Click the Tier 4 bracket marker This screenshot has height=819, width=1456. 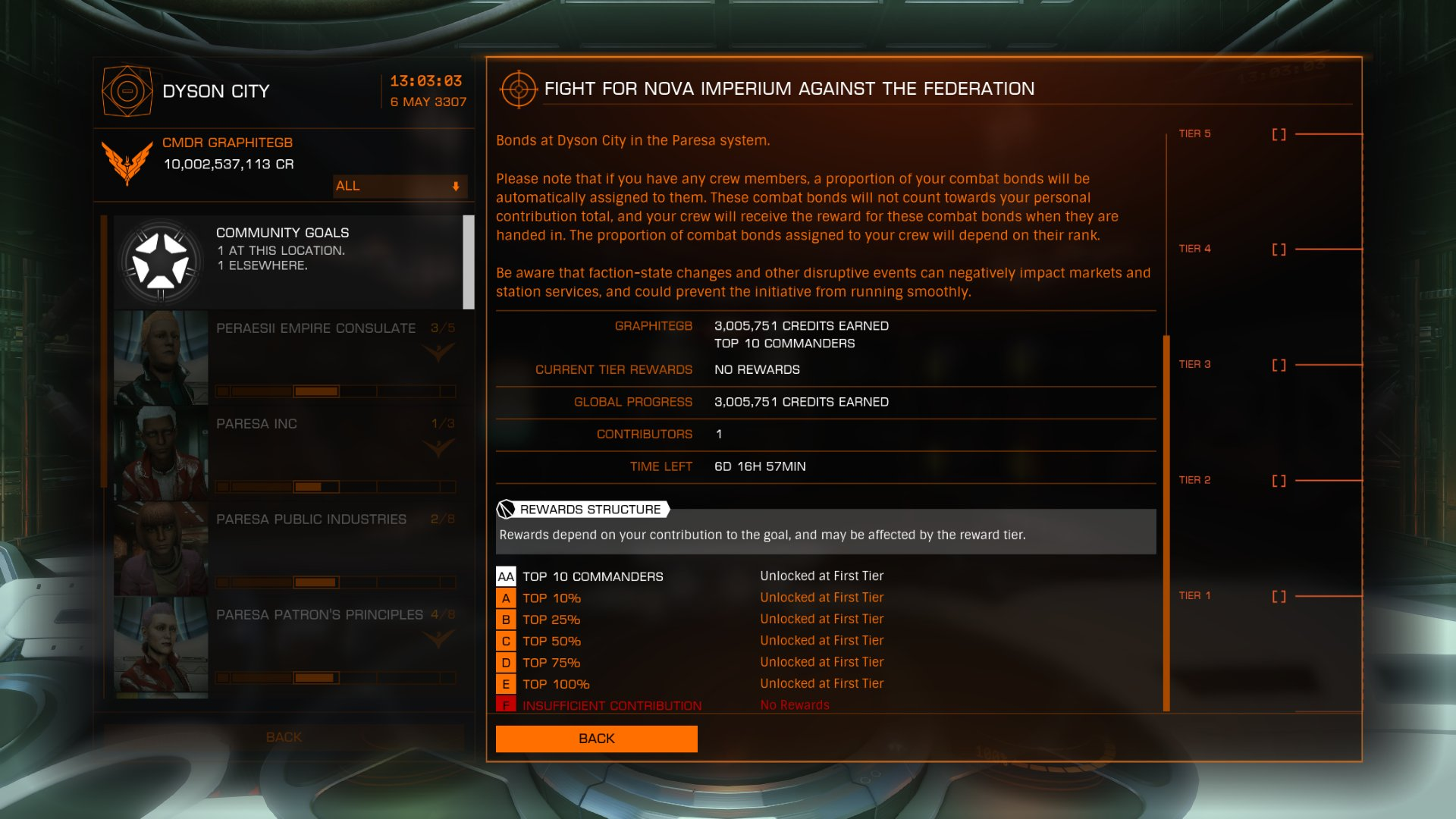point(1279,249)
